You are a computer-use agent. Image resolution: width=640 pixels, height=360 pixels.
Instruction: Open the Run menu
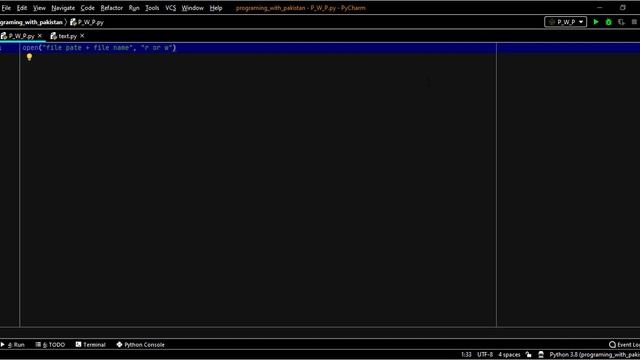pos(134,8)
